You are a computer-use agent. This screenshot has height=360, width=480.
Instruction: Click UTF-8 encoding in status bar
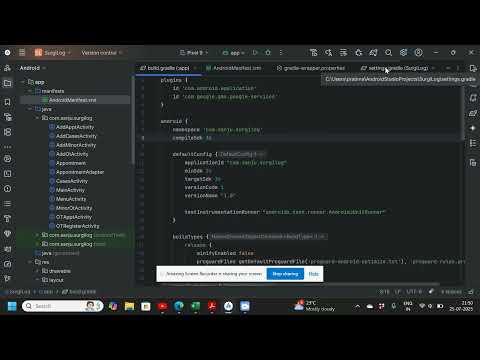[414, 292]
